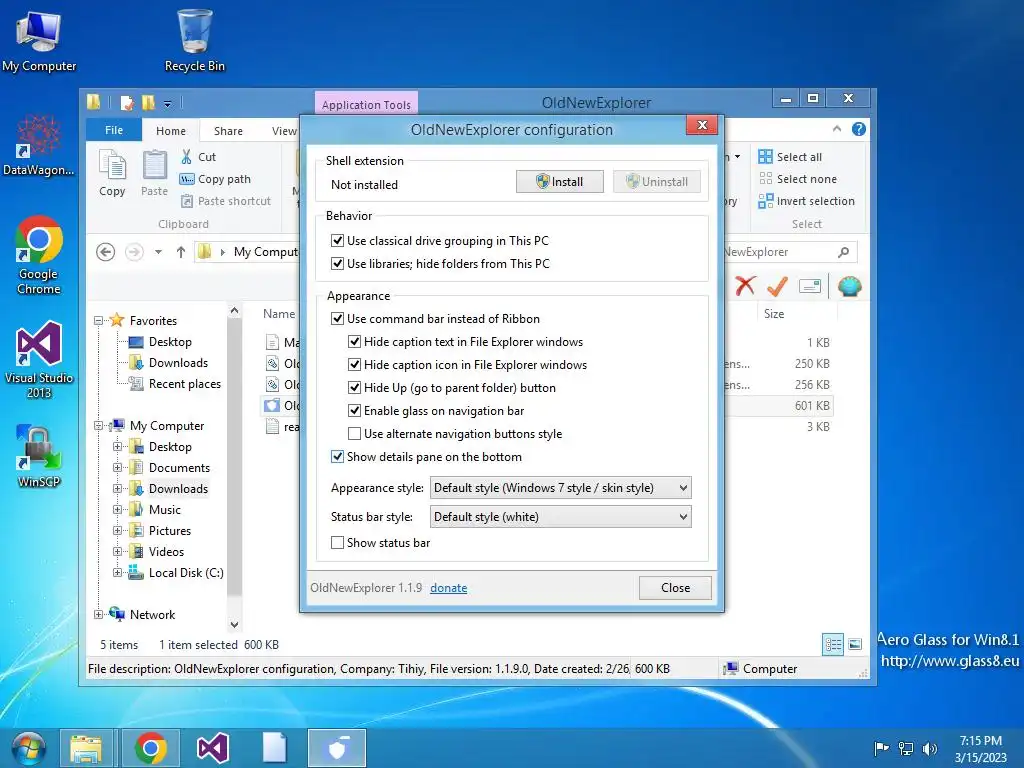This screenshot has height=768, width=1024.
Task: Collapse the My Computer tree node
Action: (x=99, y=426)
